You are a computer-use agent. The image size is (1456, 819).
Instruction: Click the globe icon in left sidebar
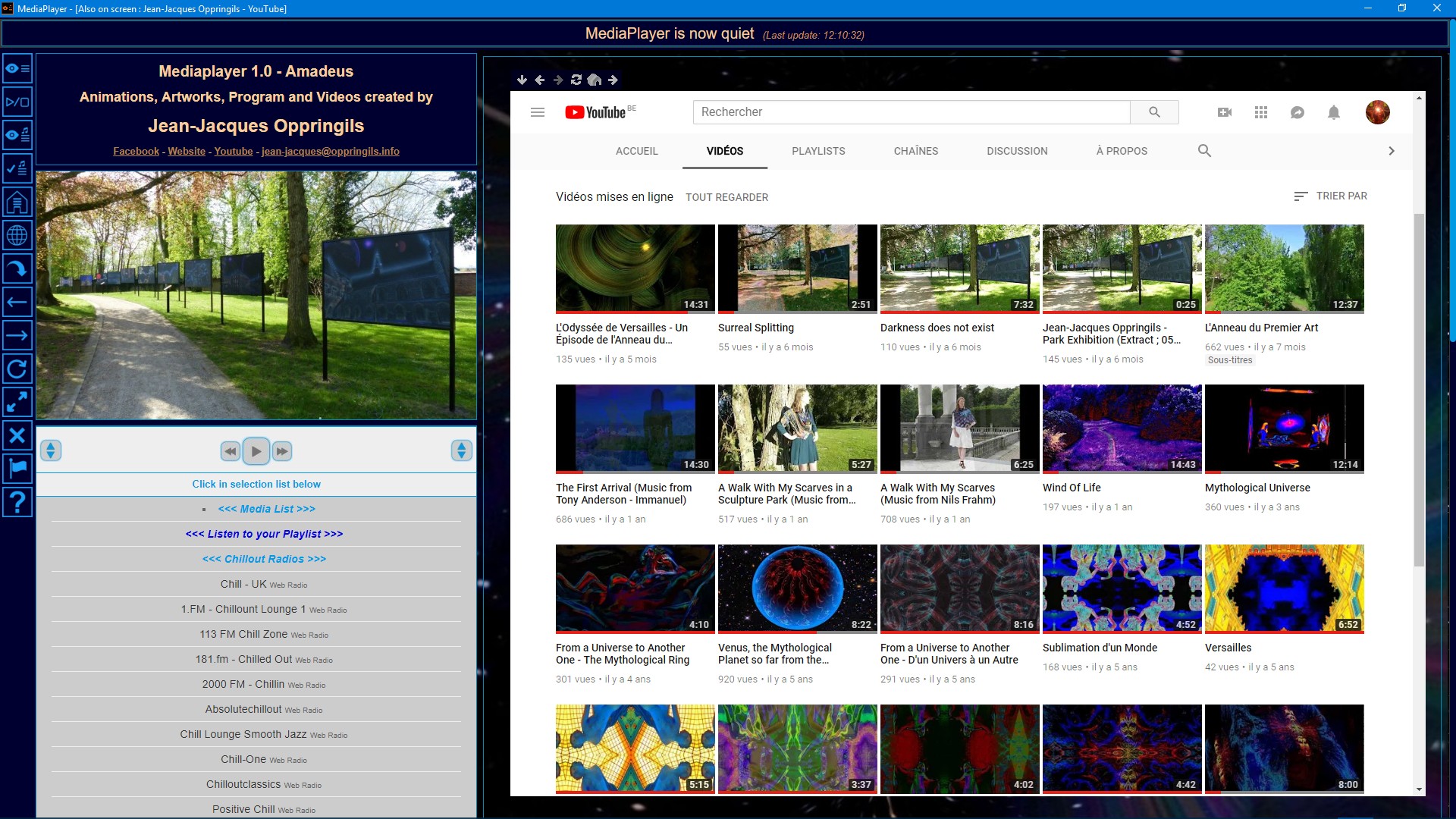(17, 235)
